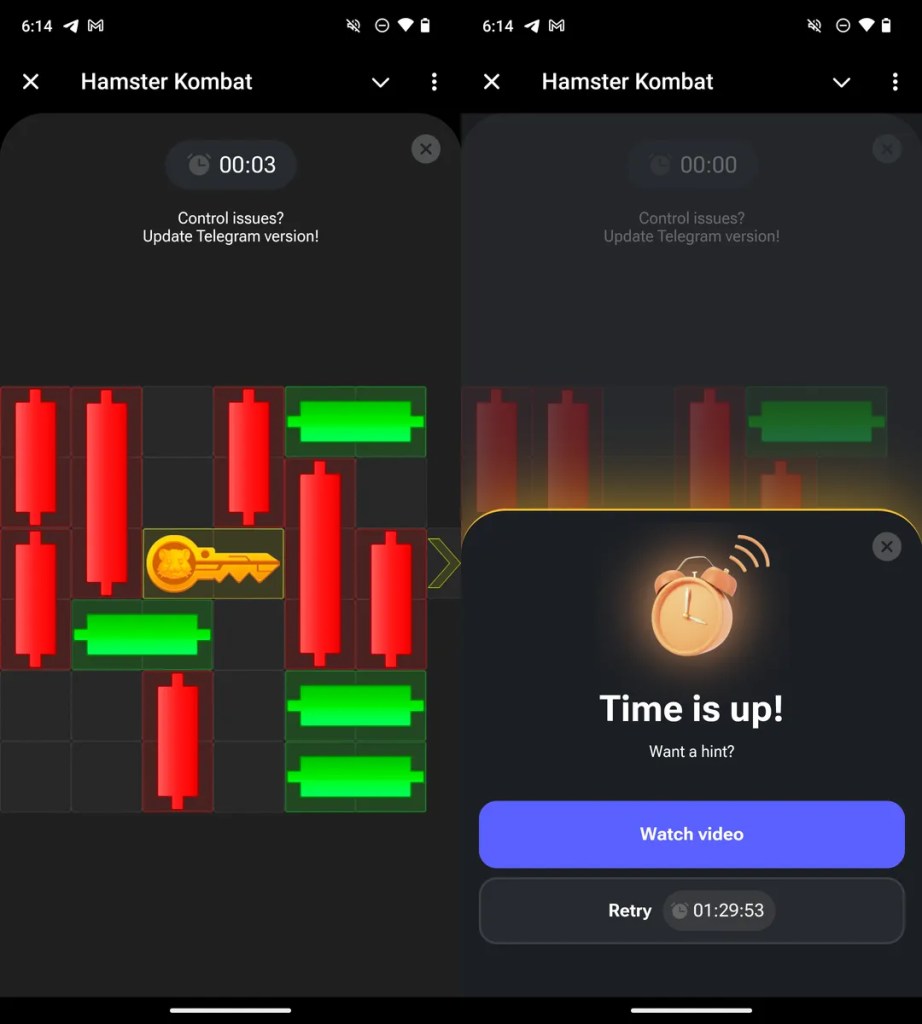The image size is (922, 1024).
Task: Select the red candle in the bottom rows
Action: pyautogui.click(x=178, y=741)
